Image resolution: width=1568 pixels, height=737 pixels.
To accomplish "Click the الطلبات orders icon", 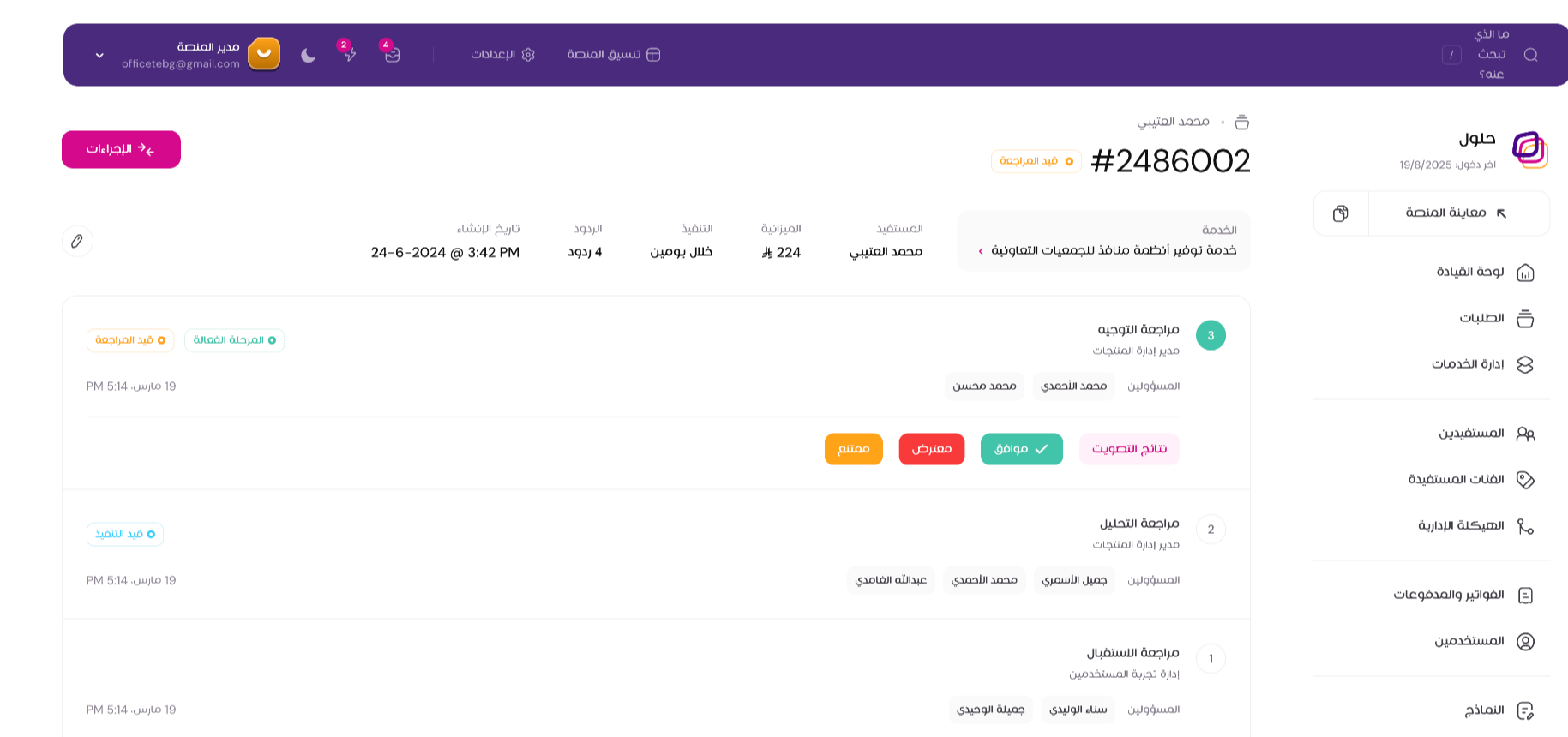I will (x=1525, y=318).
